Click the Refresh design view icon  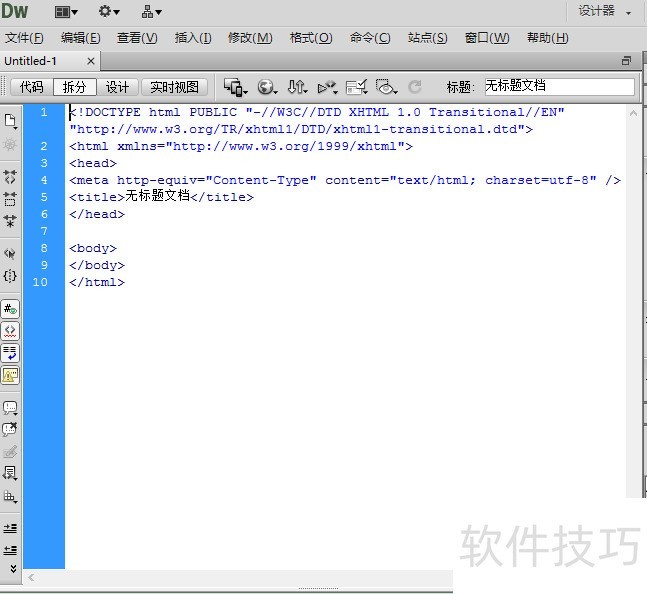click(415, 87)
